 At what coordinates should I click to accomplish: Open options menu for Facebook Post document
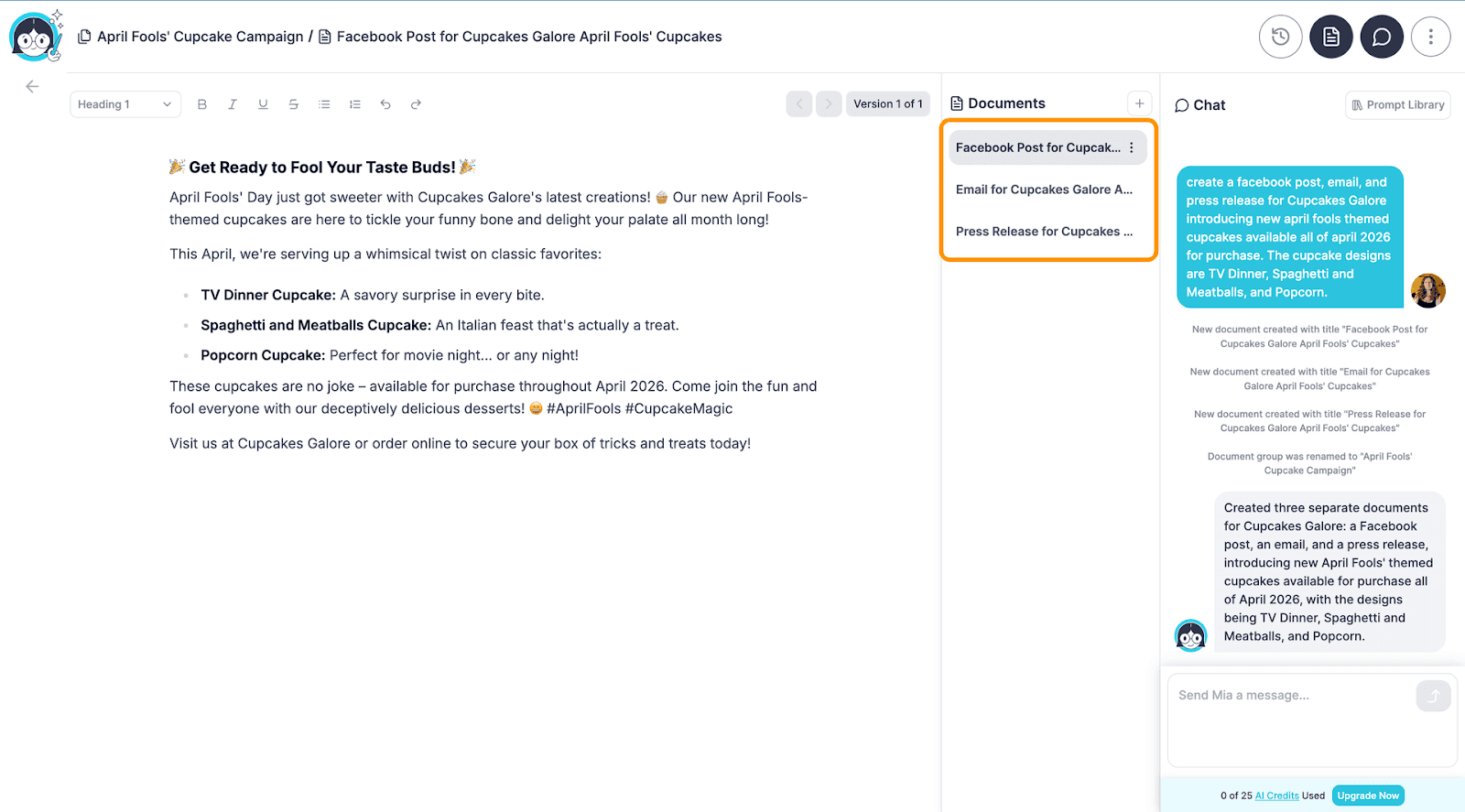coord(1132,147)
